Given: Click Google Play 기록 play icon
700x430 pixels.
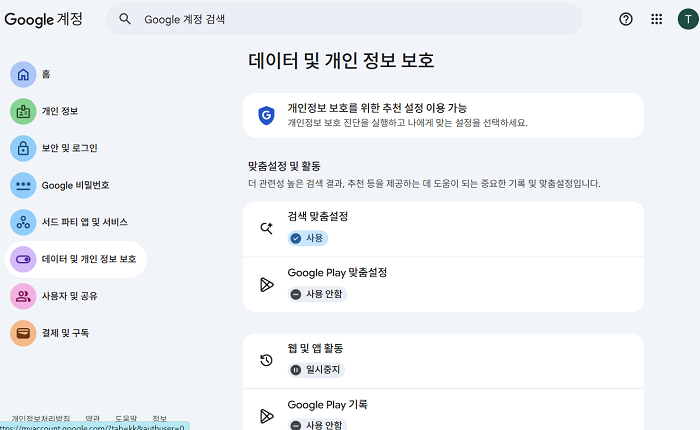Looking at the screenshot, I should pyautogui.click(x=267, y=416).
